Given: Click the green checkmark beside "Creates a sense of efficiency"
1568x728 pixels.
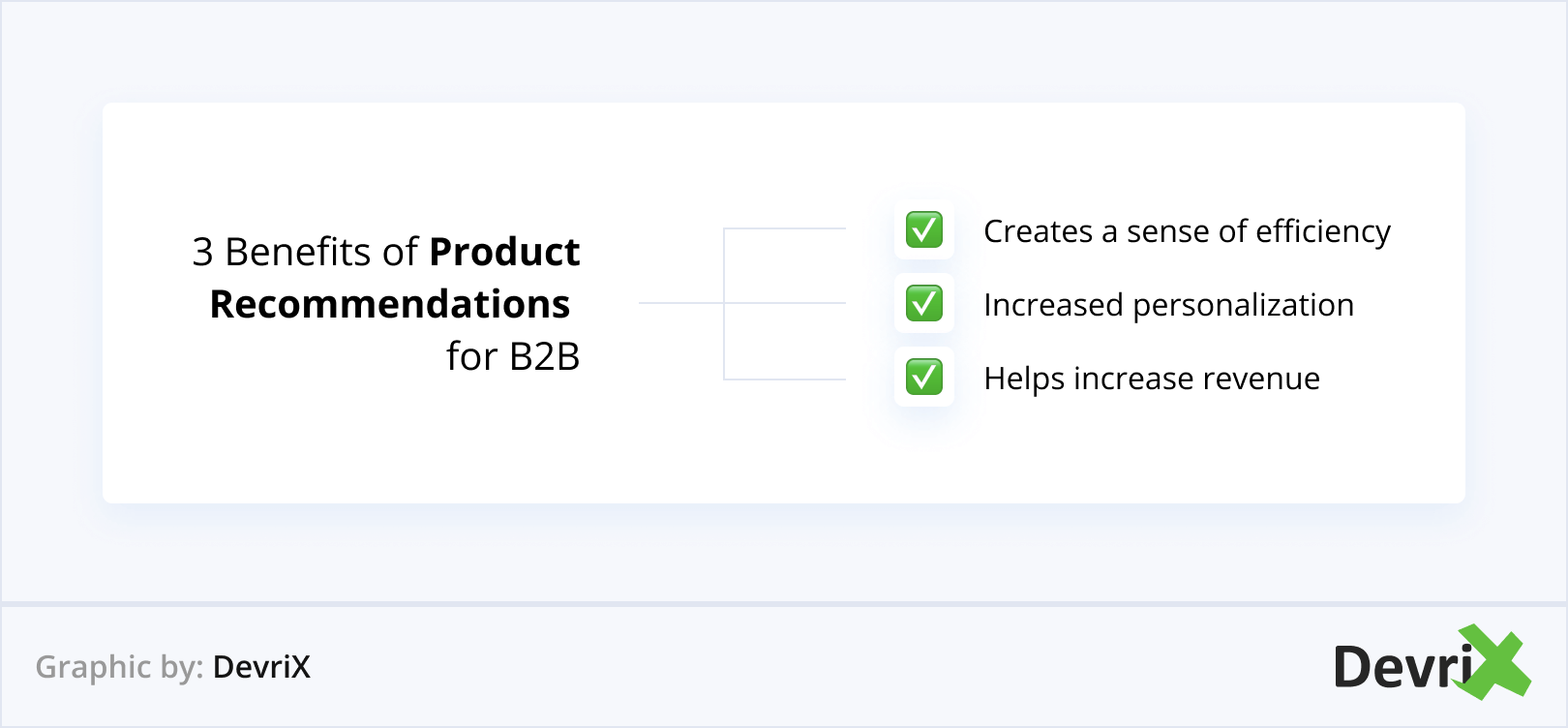Looking at the screenshot, I should [924, 230].
